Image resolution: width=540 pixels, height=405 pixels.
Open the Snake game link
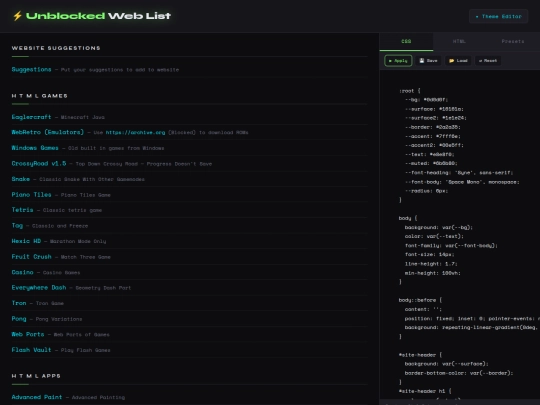click(21, 179)
